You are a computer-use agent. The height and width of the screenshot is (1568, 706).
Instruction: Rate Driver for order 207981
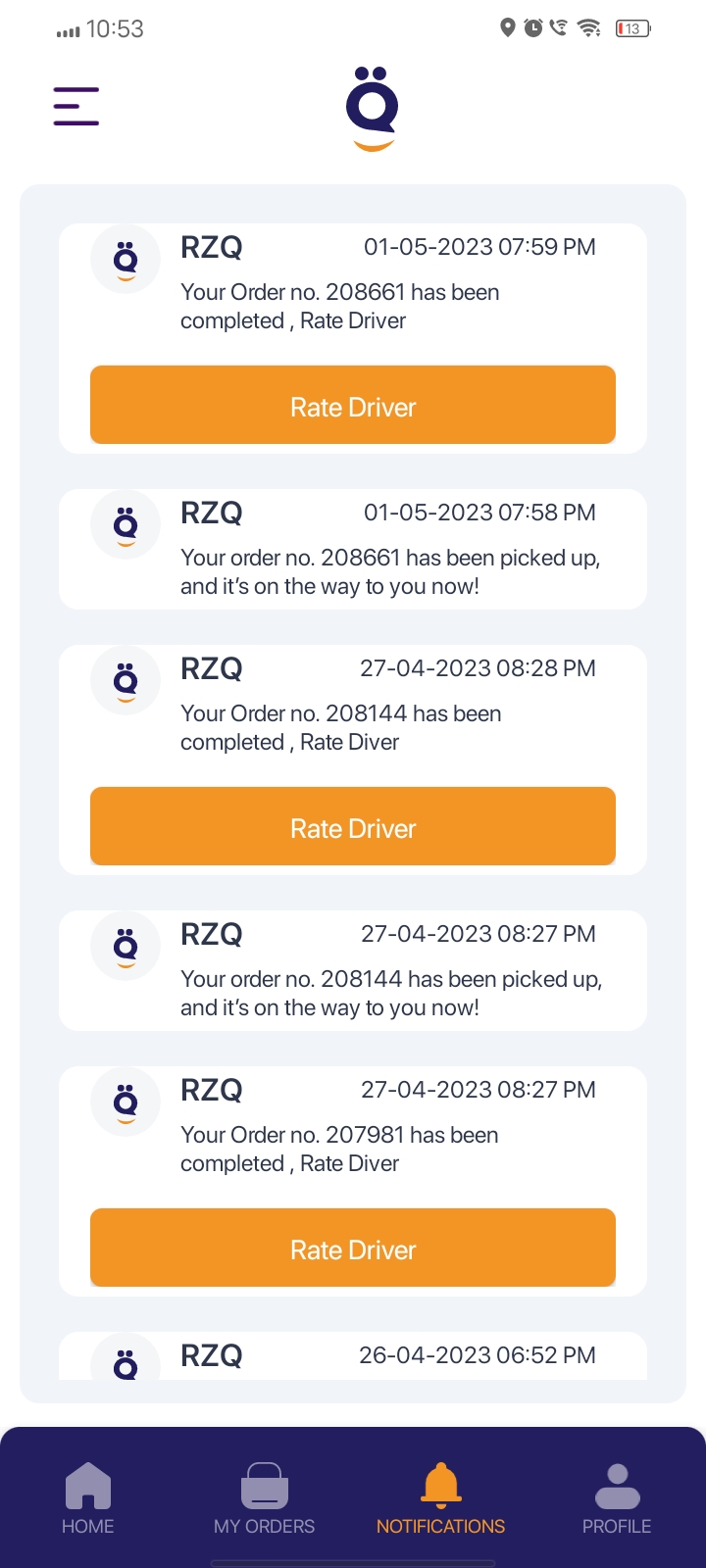coord(353,1249)
